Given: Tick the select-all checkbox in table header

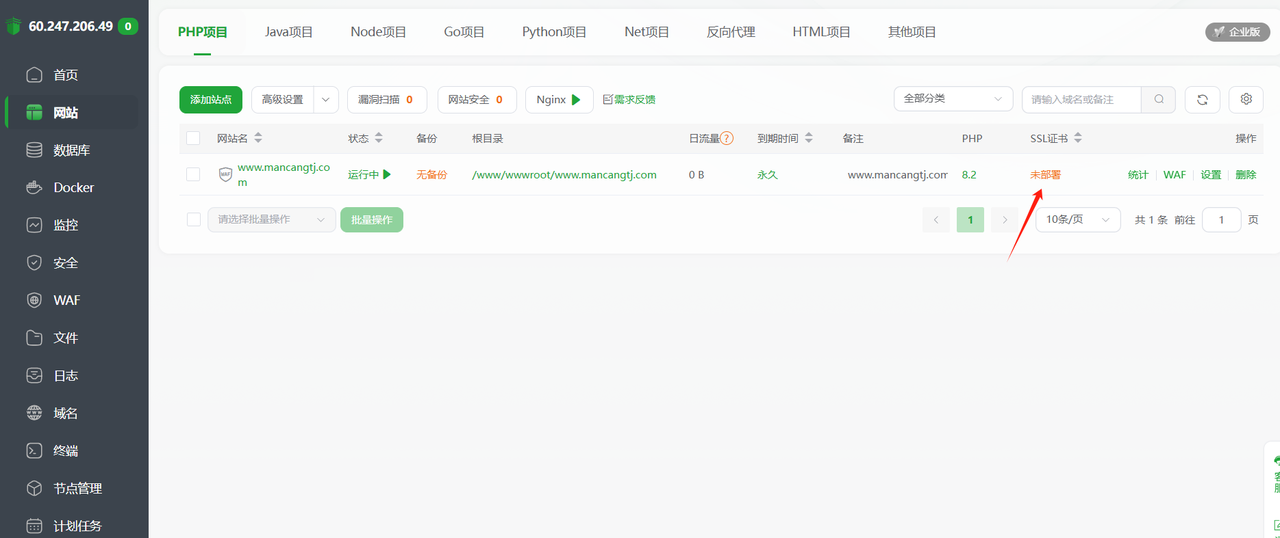Looking at the screenshot, I should [193, 138].
